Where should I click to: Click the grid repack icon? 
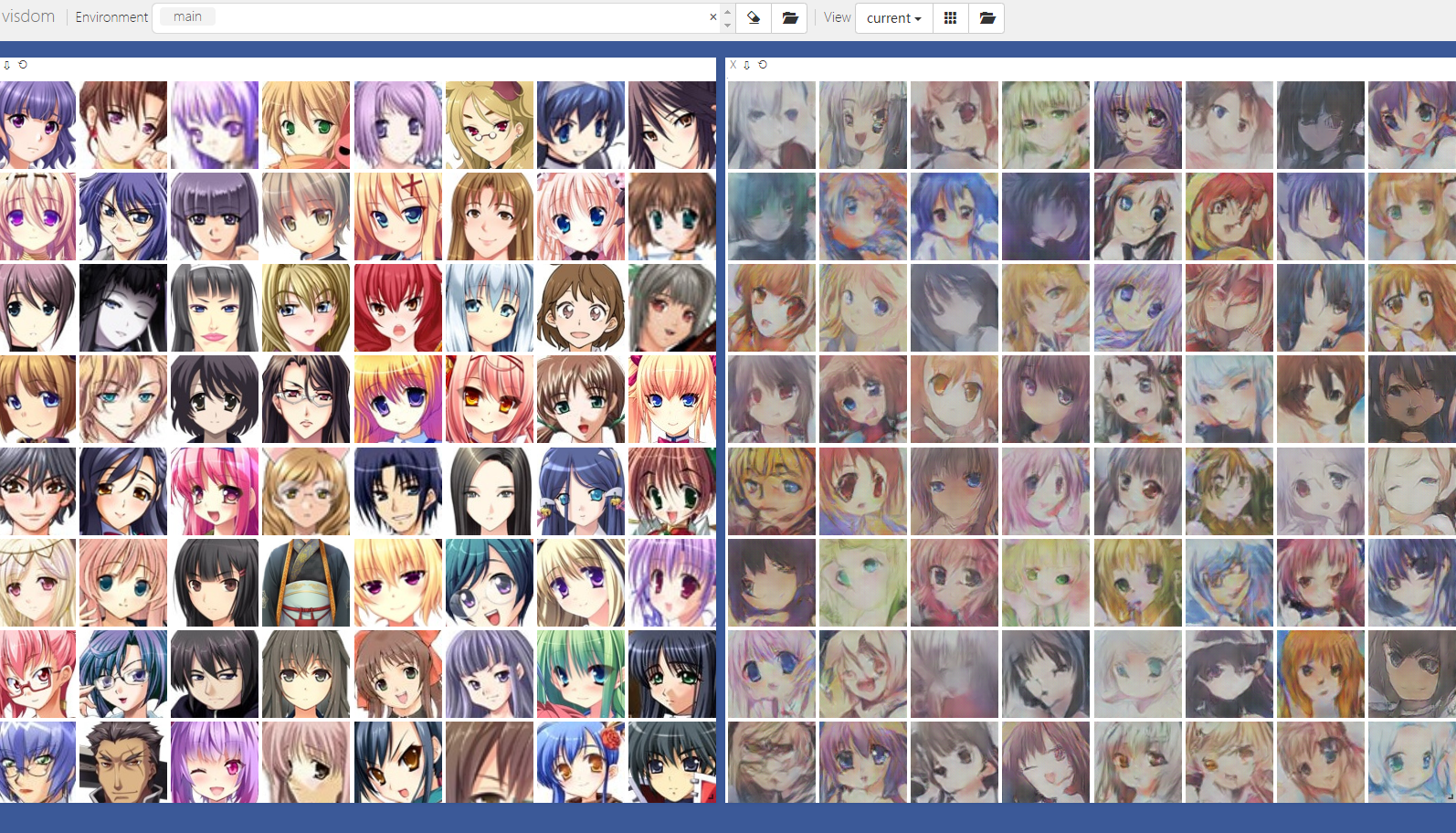[951, 17]
